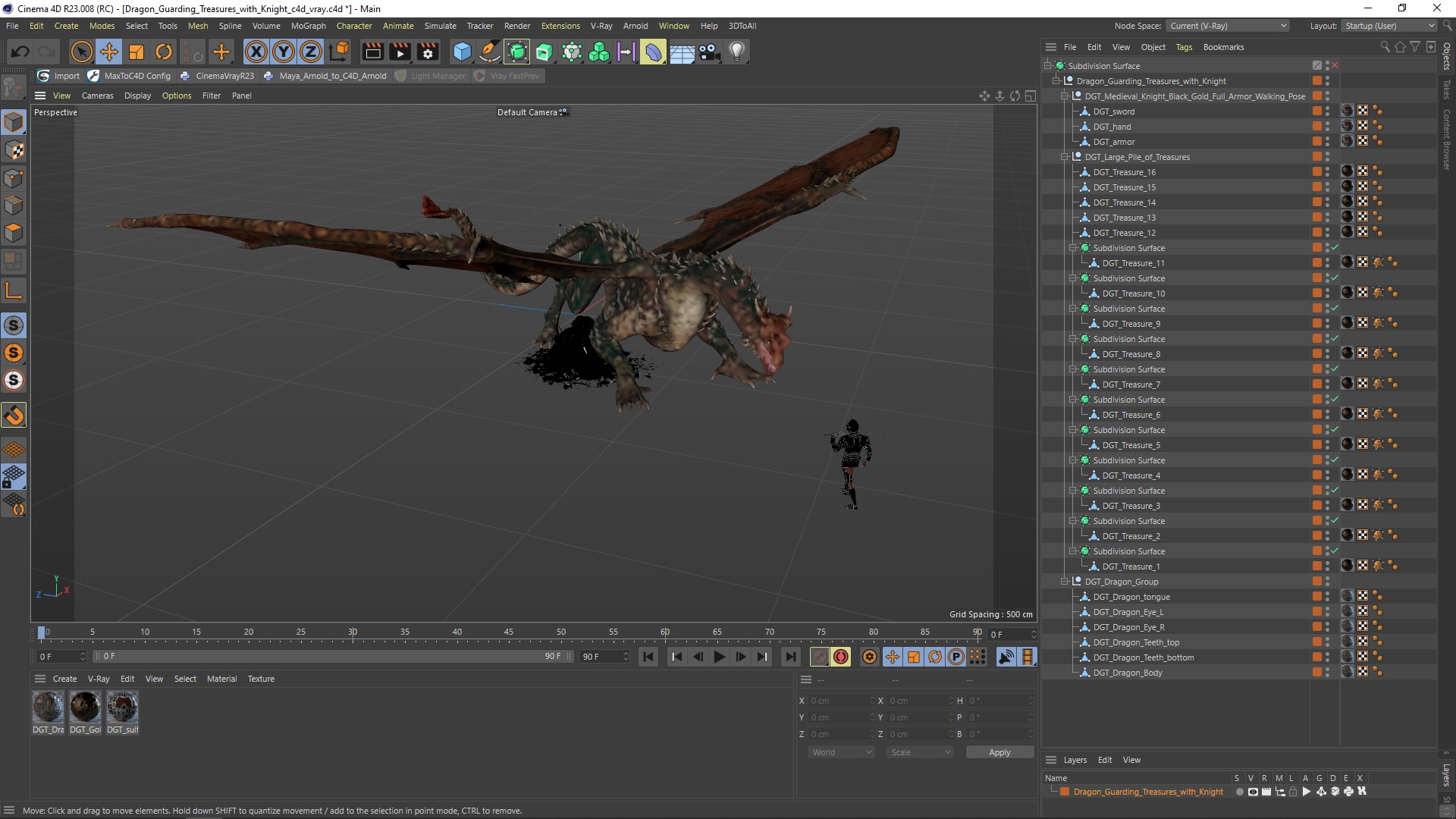Select the DGT_Dra material thumbnail
Image resolution: width=1456 pixels, height=819 pixels.
tap(48, 707)
